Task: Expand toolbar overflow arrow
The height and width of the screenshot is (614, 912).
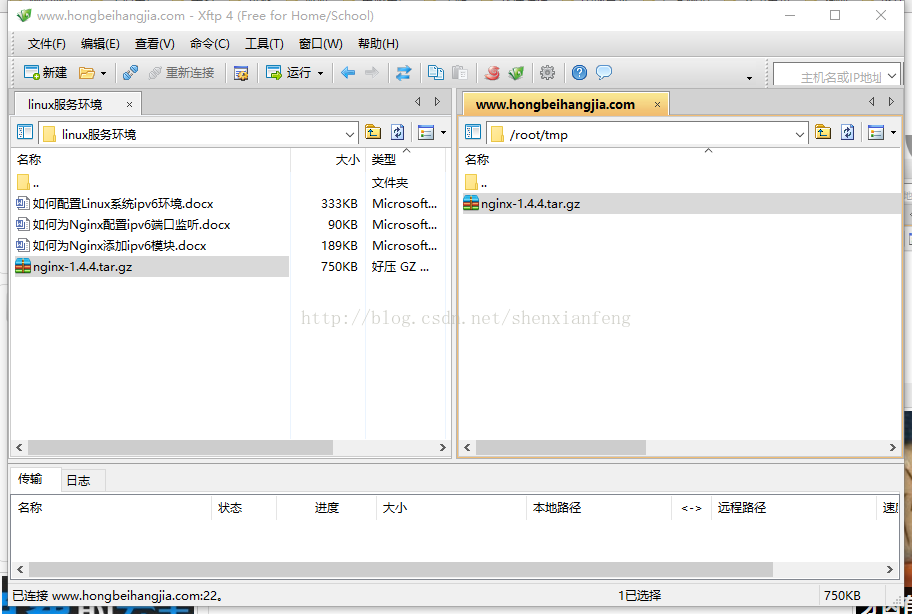Action: tap(749, 78)
